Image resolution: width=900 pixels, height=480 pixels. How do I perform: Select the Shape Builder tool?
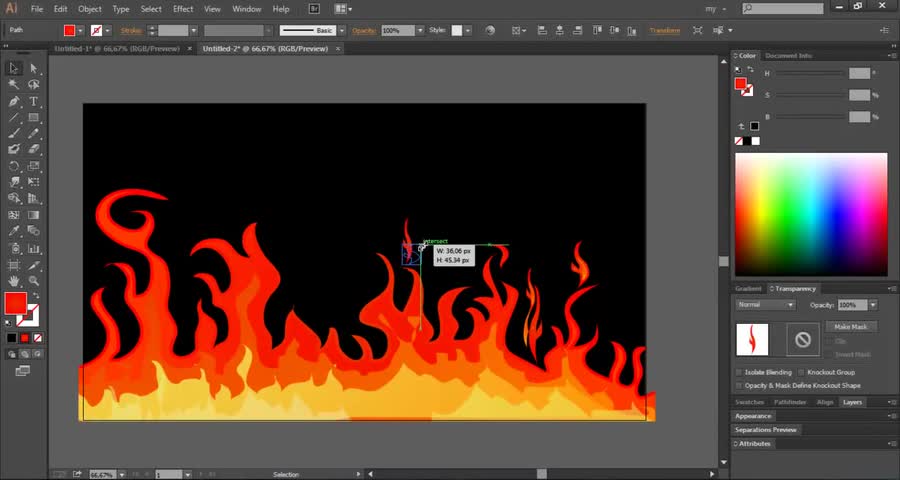[x=14, y=199]
